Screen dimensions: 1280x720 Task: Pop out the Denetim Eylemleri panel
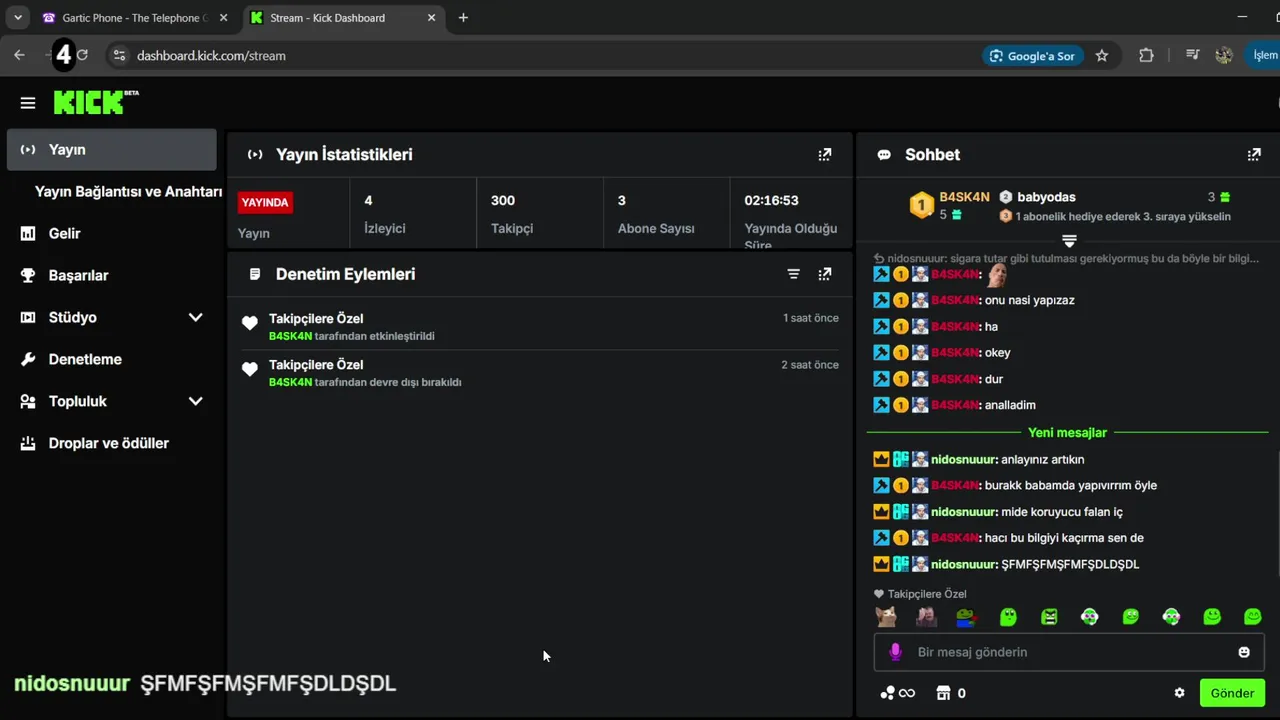(825, 274)
